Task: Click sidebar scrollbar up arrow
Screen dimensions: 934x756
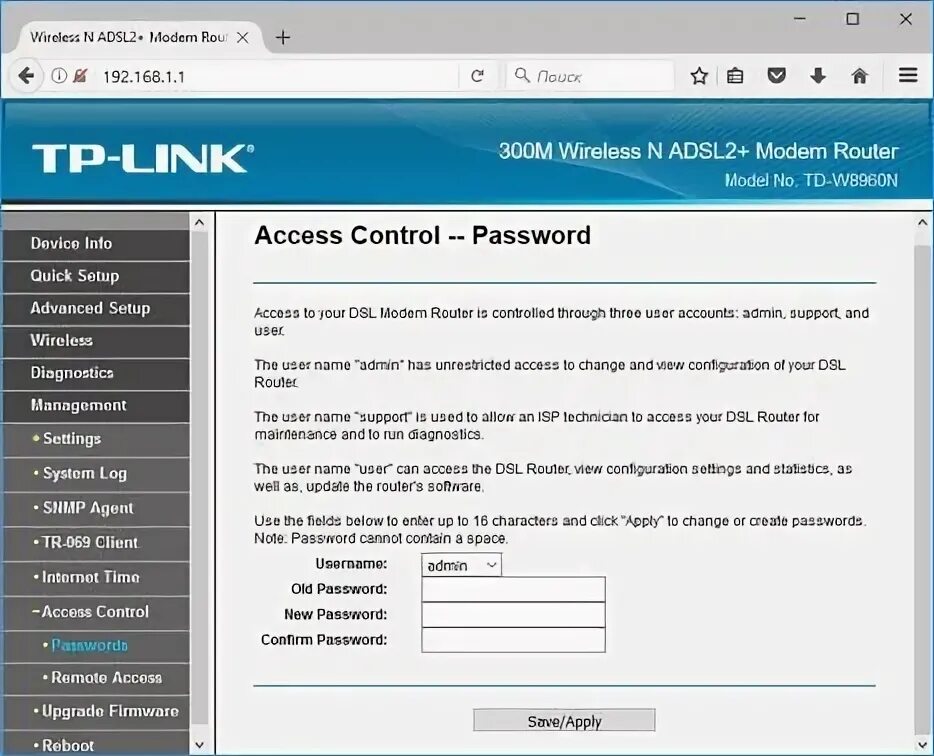Action: point(199,223)
